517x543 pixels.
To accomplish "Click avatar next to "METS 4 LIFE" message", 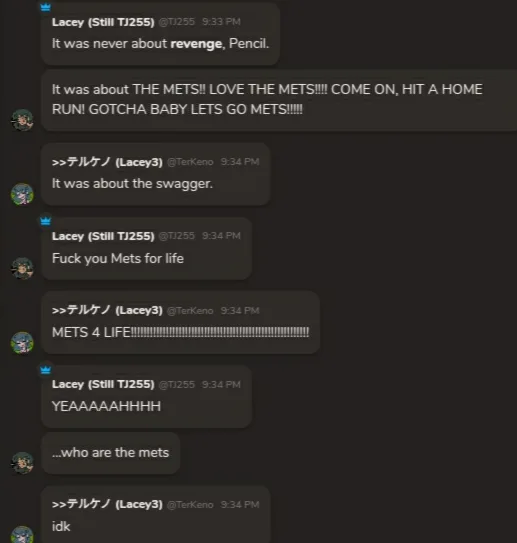I will pyautogui.click(x=23, y=342).
